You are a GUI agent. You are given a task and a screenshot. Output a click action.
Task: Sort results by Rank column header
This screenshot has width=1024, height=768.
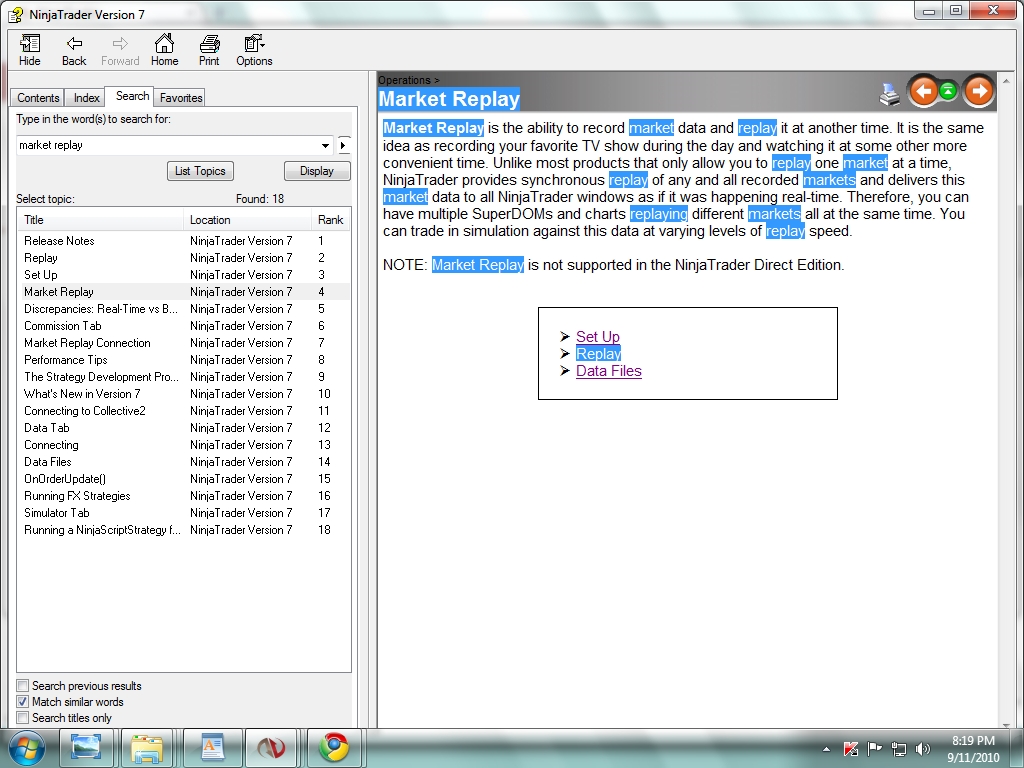pos(330,220)
